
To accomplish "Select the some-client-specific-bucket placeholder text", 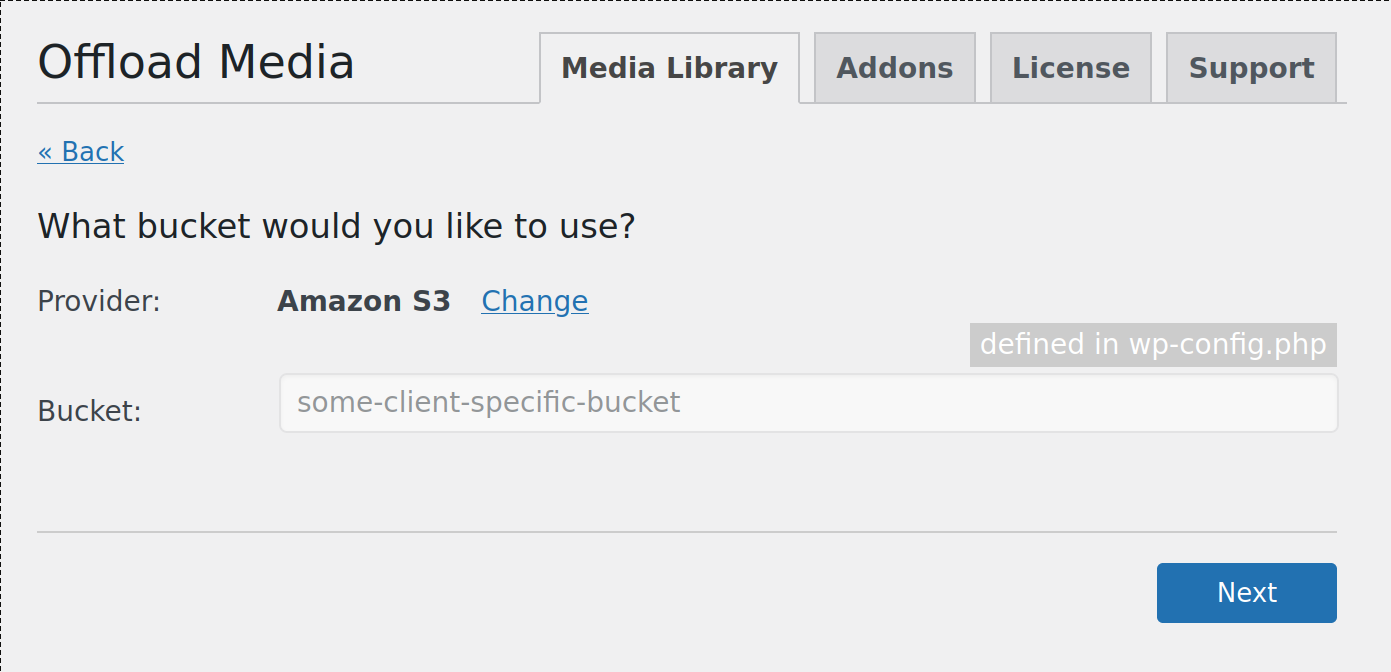I will pyautogui.click(x=487, y=402).
